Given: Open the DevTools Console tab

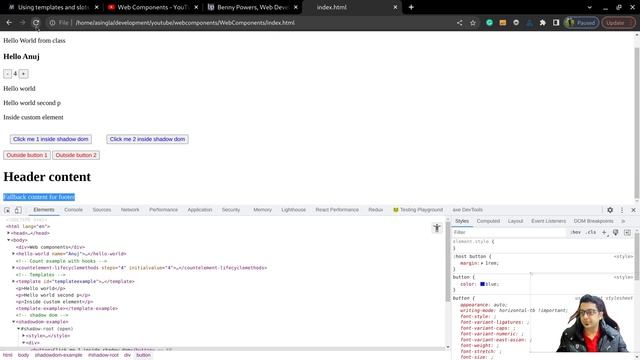Looking at the screenshot, I should 73,210.
